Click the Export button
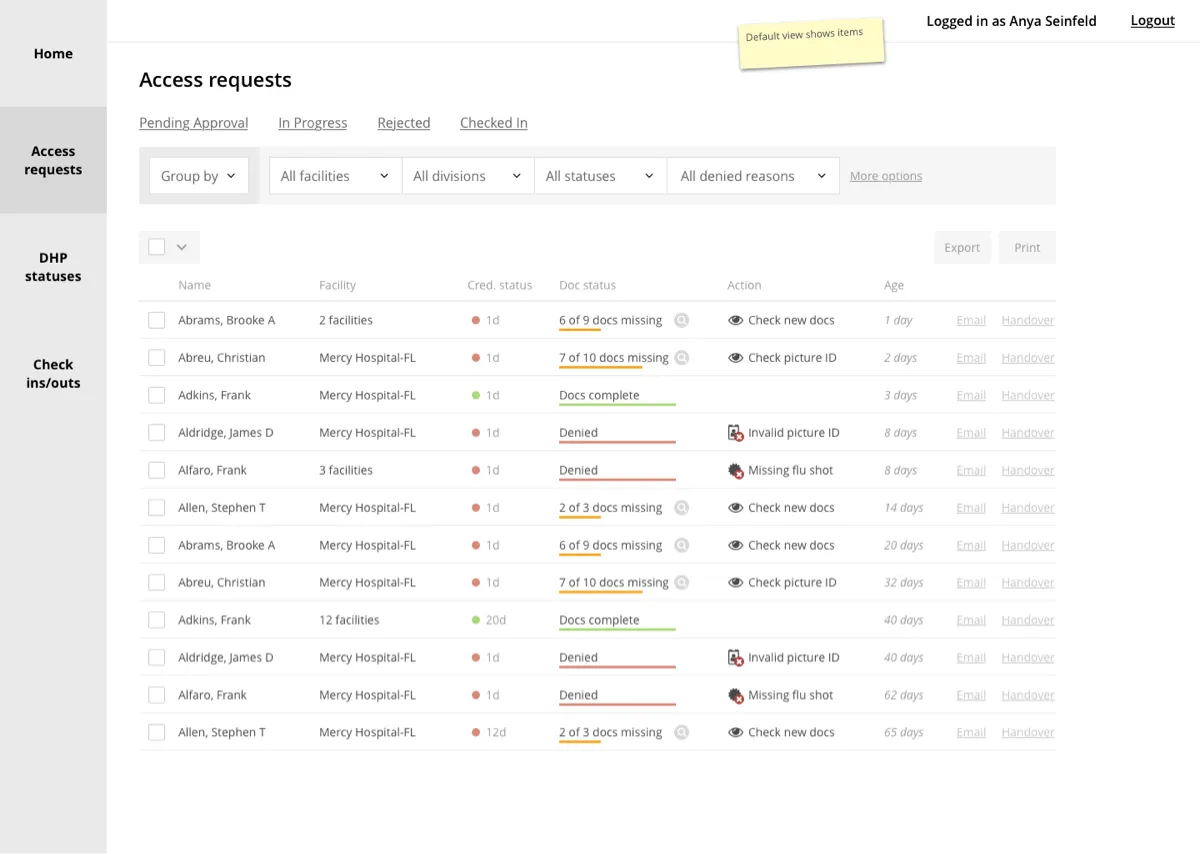This screenshot has width=1200, height=854. click(962, 248)
